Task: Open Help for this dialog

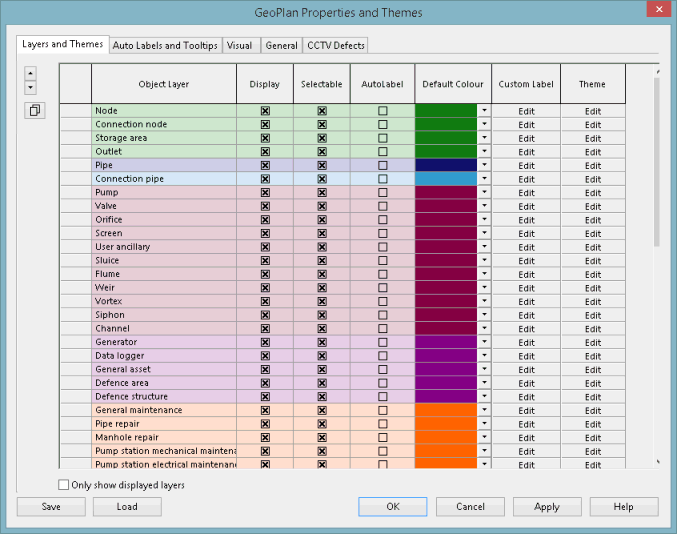Action: pos(624,506)
